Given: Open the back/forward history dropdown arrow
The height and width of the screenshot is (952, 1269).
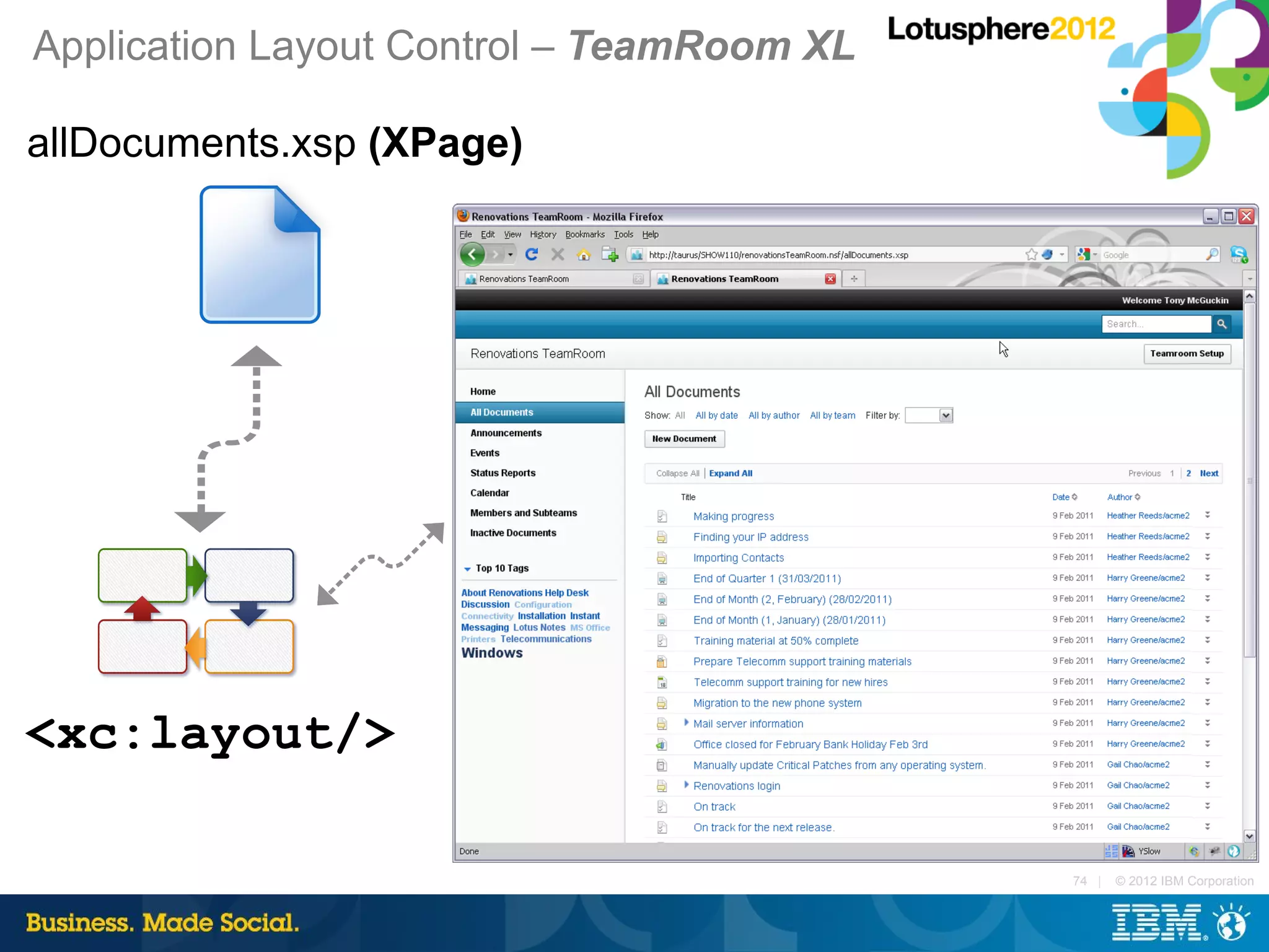Looking at the screenshot, I should tap(511, 255).
